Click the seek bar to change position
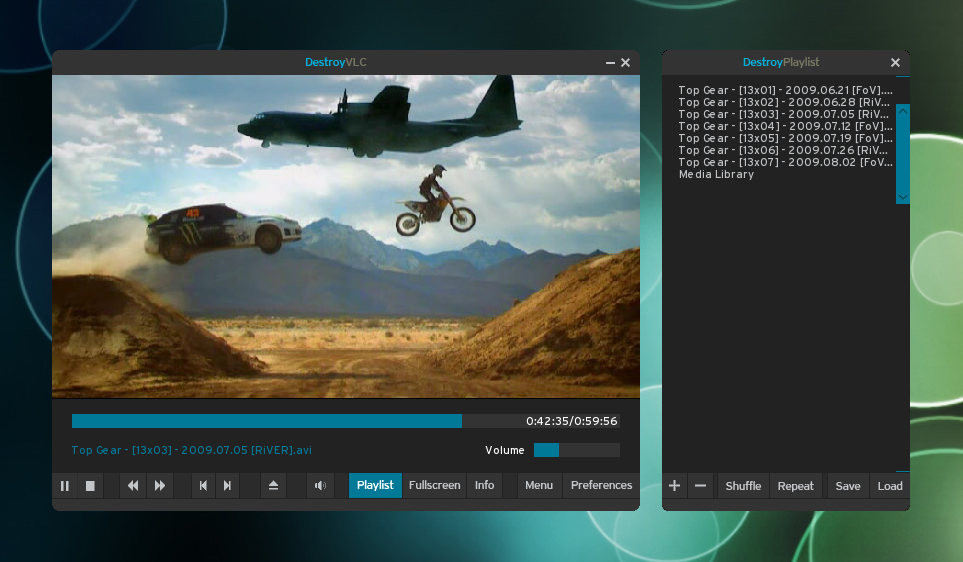 (345, 421)
